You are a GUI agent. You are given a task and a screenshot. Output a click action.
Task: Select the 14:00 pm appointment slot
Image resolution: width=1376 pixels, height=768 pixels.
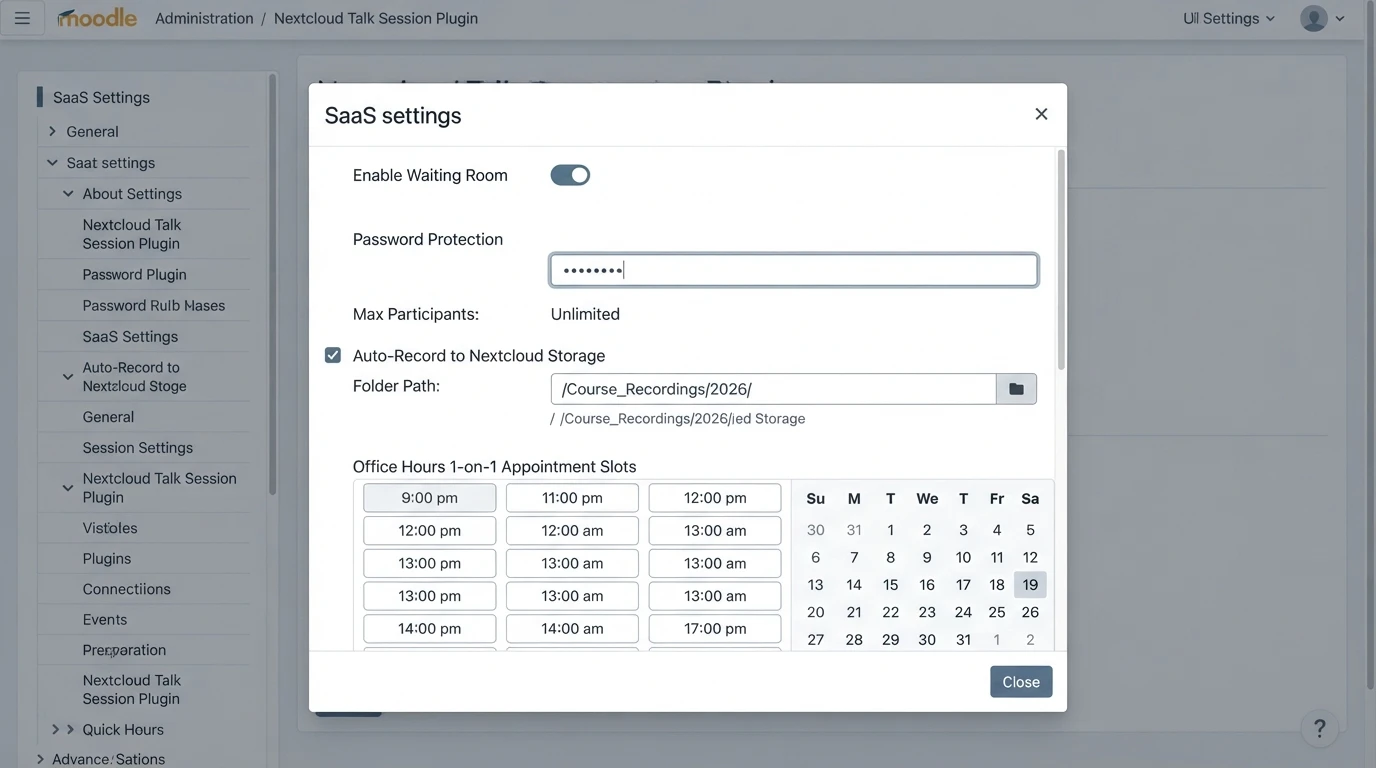coord(429,629)
